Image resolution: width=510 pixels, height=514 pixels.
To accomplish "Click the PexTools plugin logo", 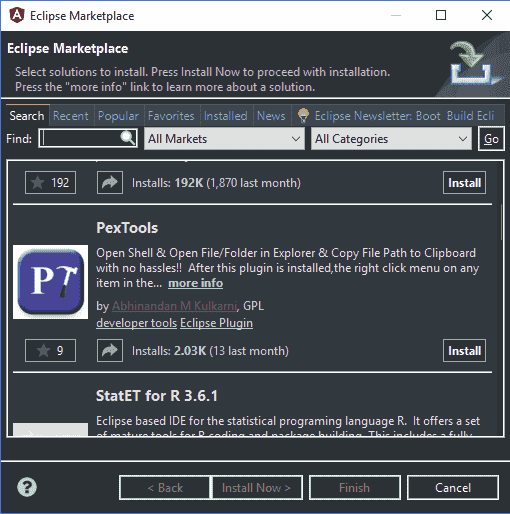I will coord(50,282).
